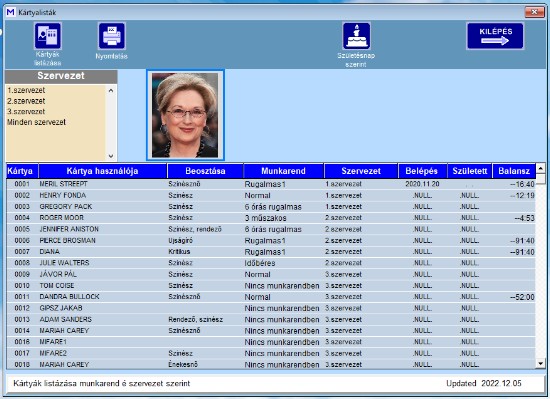550x399 pixels.
Task: Click the card holder photo thumbnail
Action: tap(185, 115)
